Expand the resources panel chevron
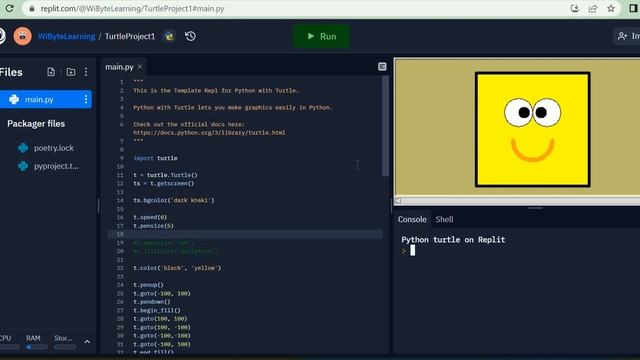640x360 pixels. pyautogui.click(x=87, y=342)
